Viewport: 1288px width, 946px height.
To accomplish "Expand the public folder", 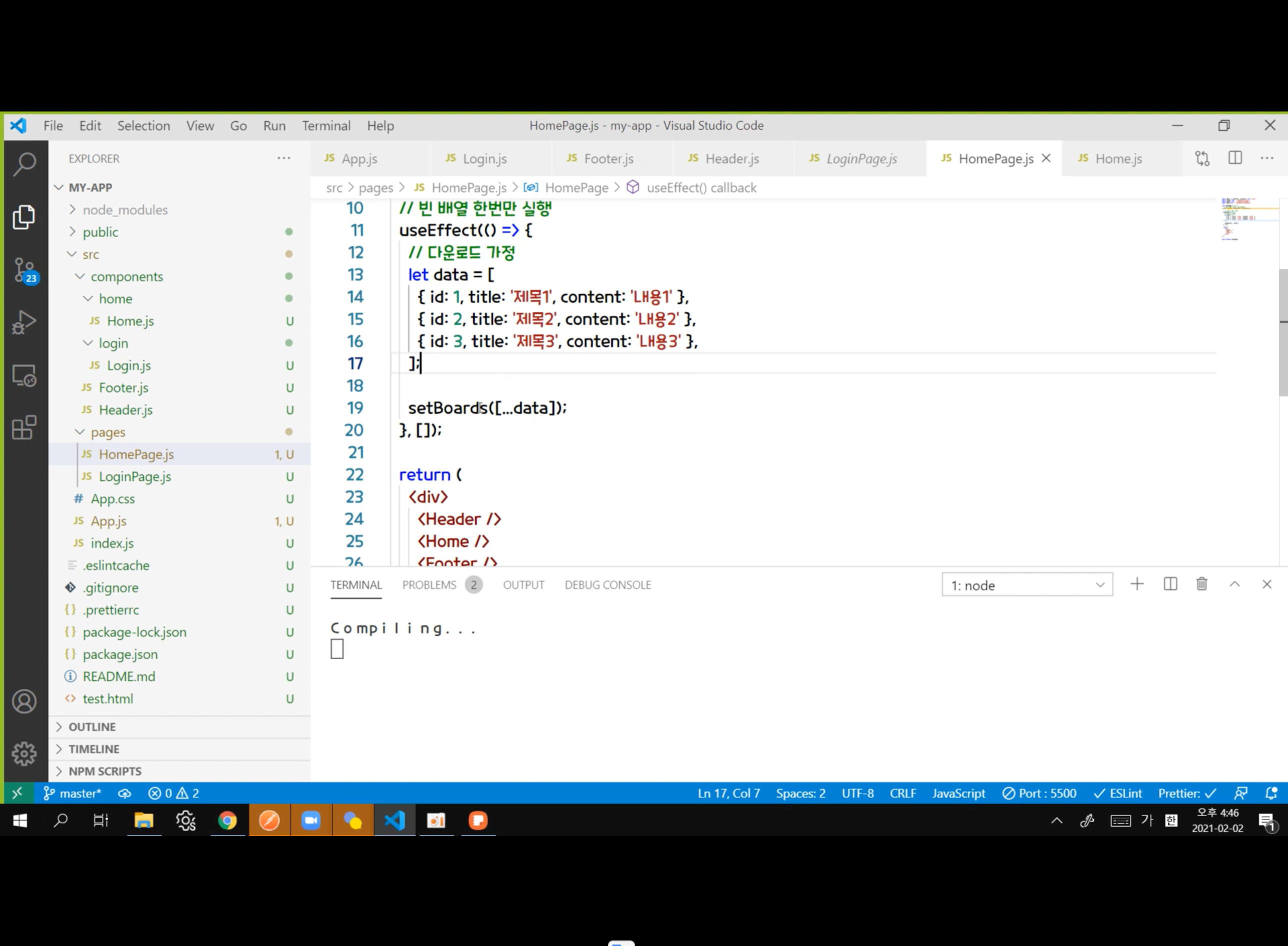I will 100,232.
